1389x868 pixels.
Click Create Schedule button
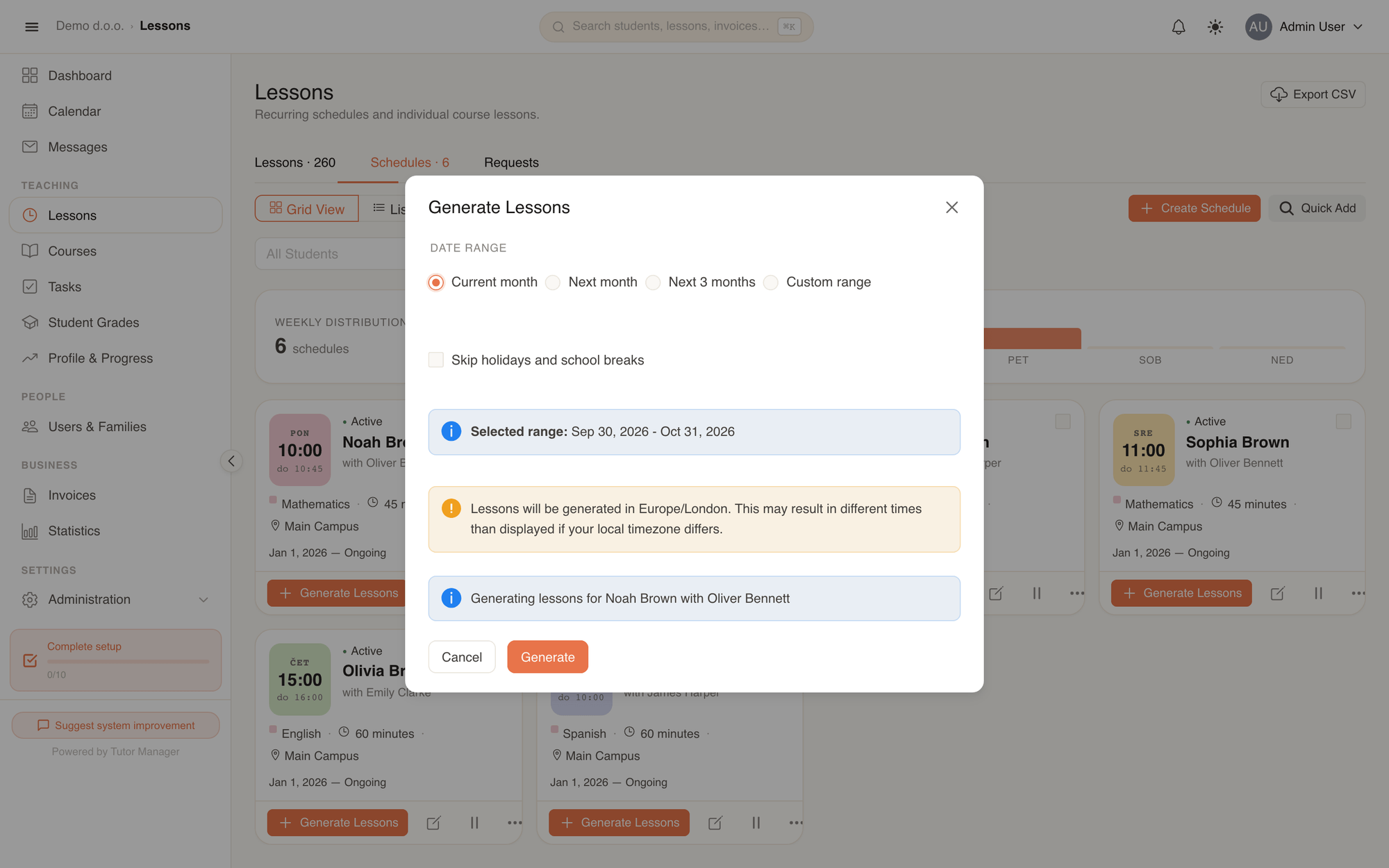pos(1194,208)
